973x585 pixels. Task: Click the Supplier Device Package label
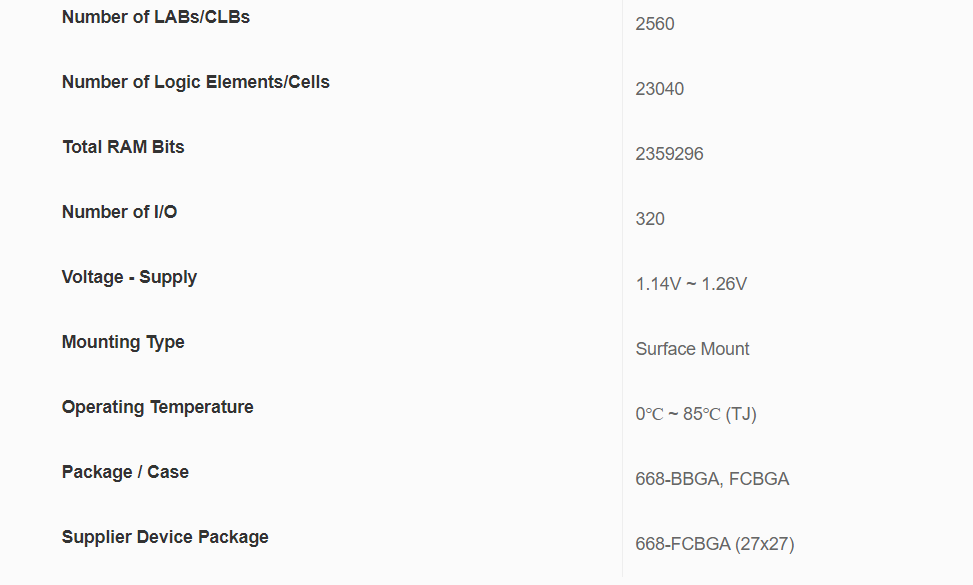coord(165,537)
